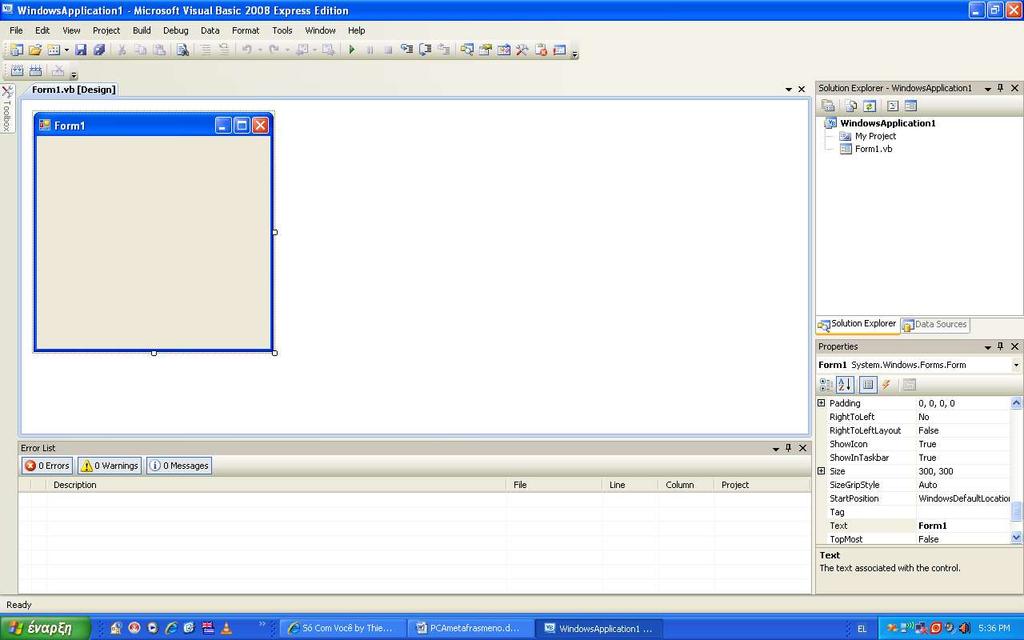
Task: Open the Format menu
Action: 246,30
